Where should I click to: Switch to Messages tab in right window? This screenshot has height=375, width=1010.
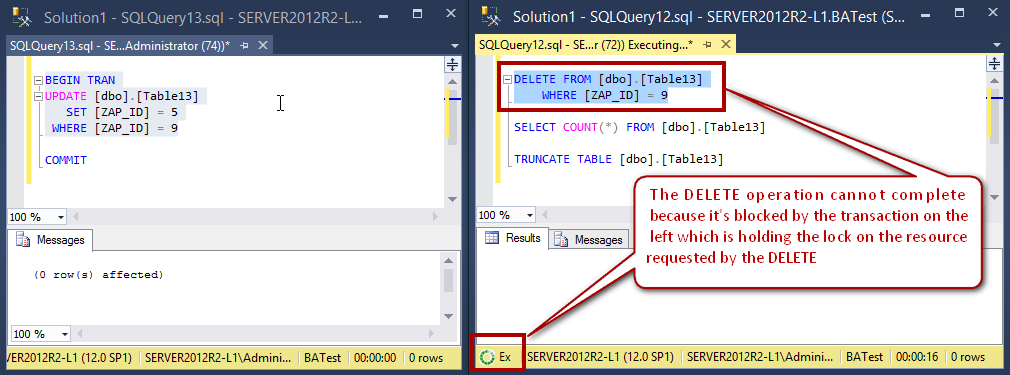click(590, 240)
